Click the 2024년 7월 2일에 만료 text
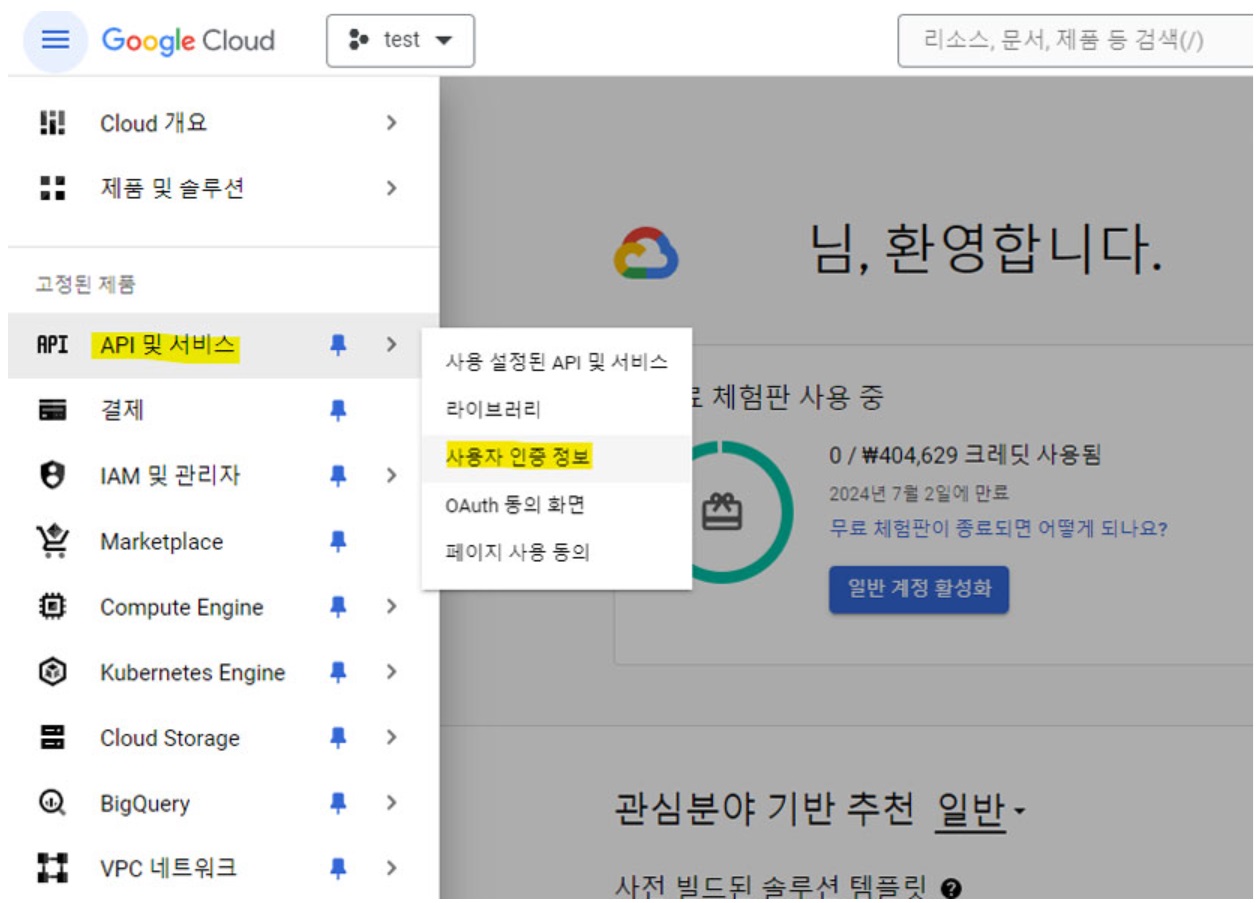Image resolution: width=1257 pixels, height=903 pixels. coord(919,493)
